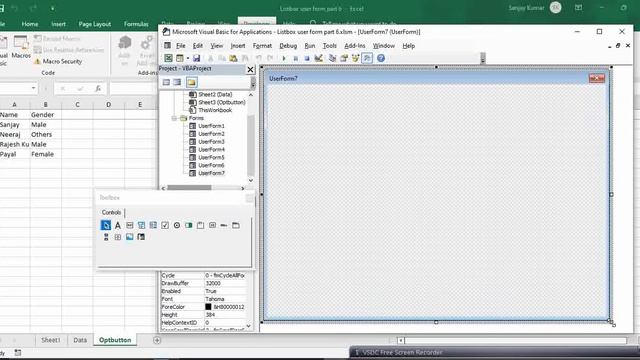Click the Break (pause) toolbar icon
640x360 pixels.
tap(296, 58)
